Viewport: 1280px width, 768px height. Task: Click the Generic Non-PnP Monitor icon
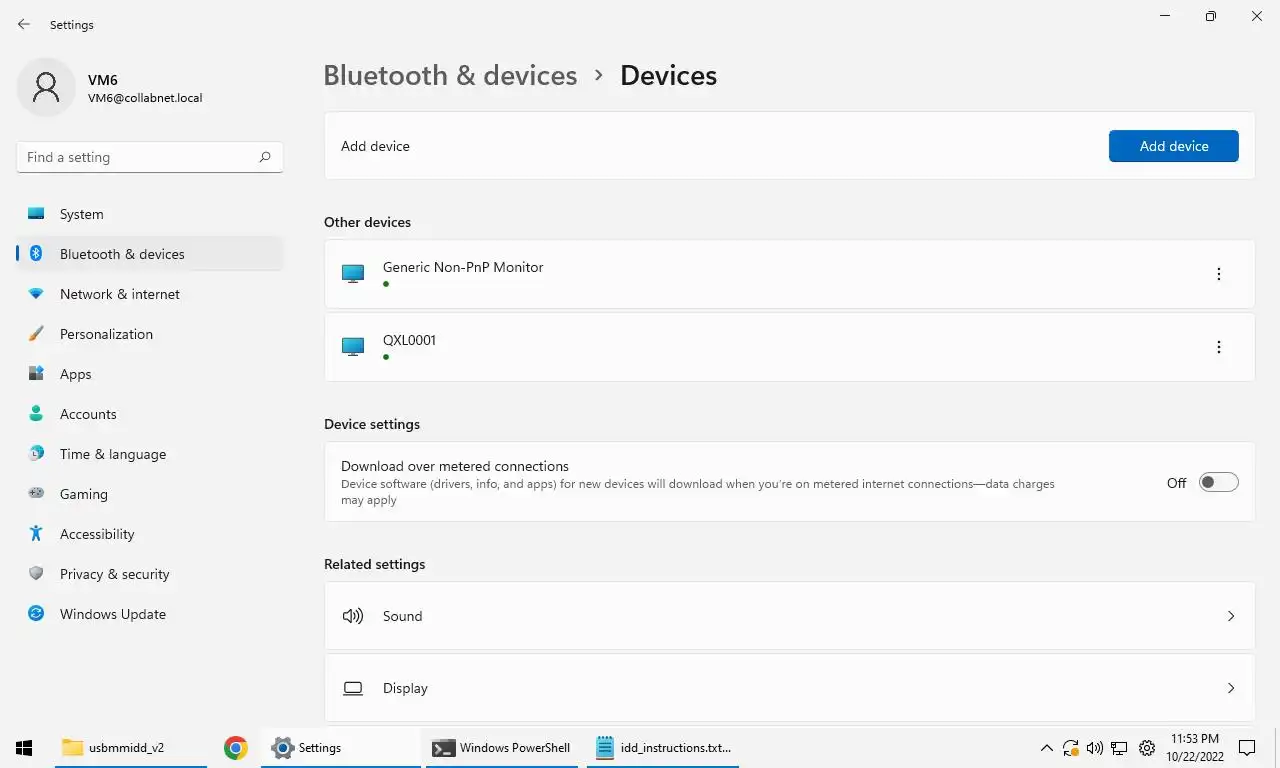[353, 273]
